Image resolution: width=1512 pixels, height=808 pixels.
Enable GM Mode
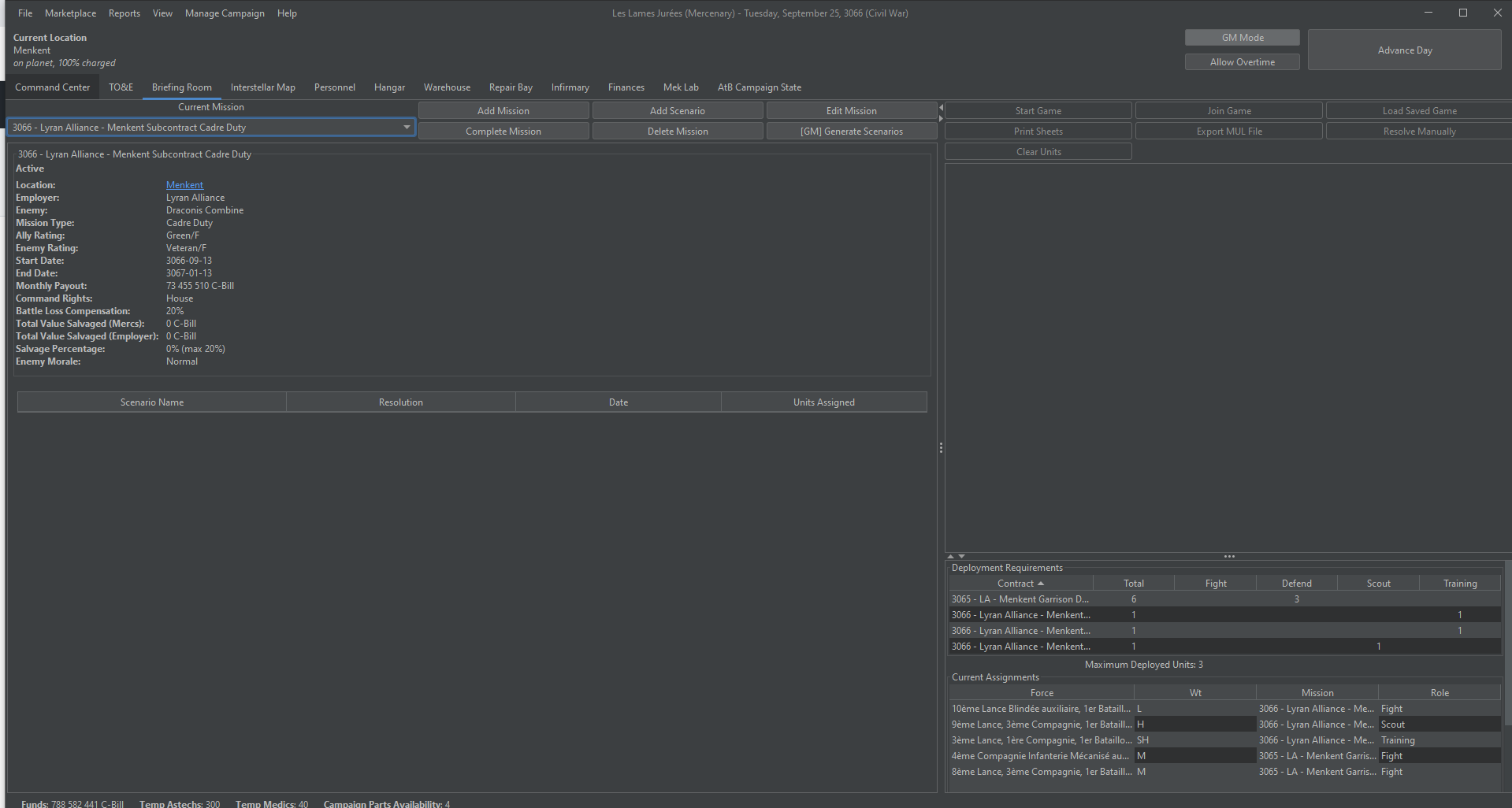tap(1242, 37)
